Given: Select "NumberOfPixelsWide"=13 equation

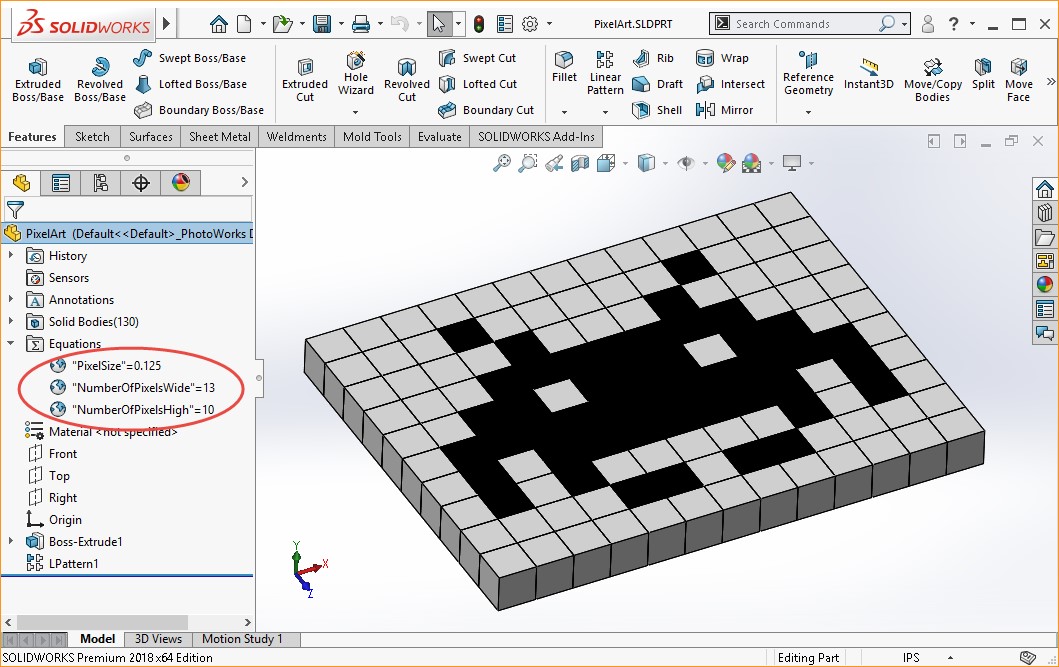Looking at the screenshot, I should click(x=133, y=388).
